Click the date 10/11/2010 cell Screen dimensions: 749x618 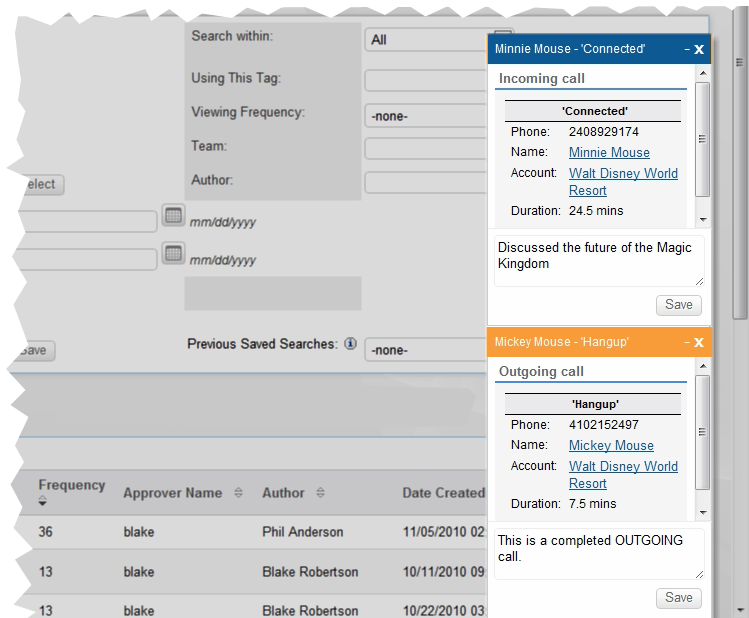click(x=444, y=572)
